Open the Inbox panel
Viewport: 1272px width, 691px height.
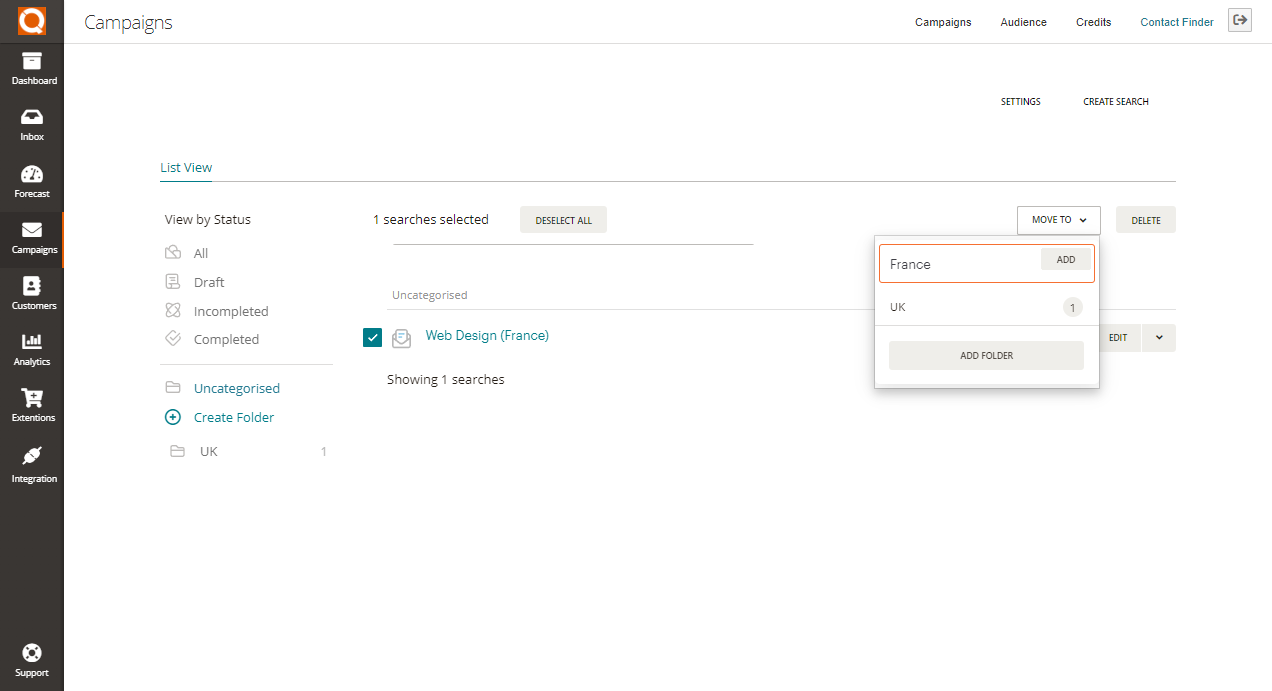(32, 122)
